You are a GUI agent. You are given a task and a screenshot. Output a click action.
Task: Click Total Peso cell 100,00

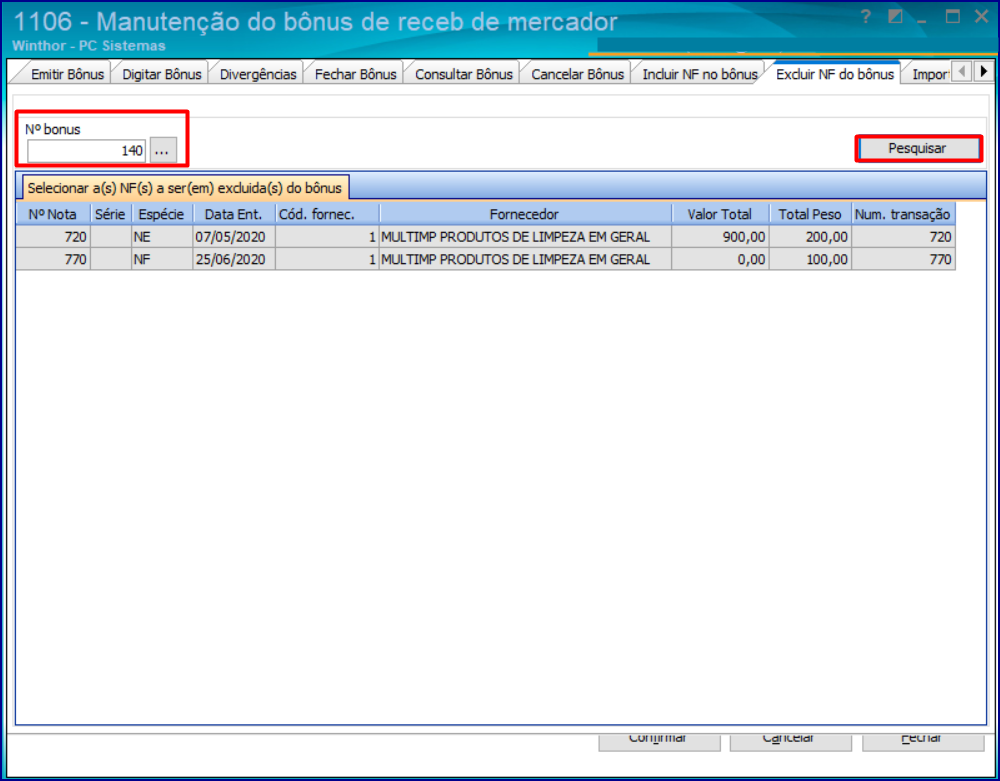pos(810,259)
